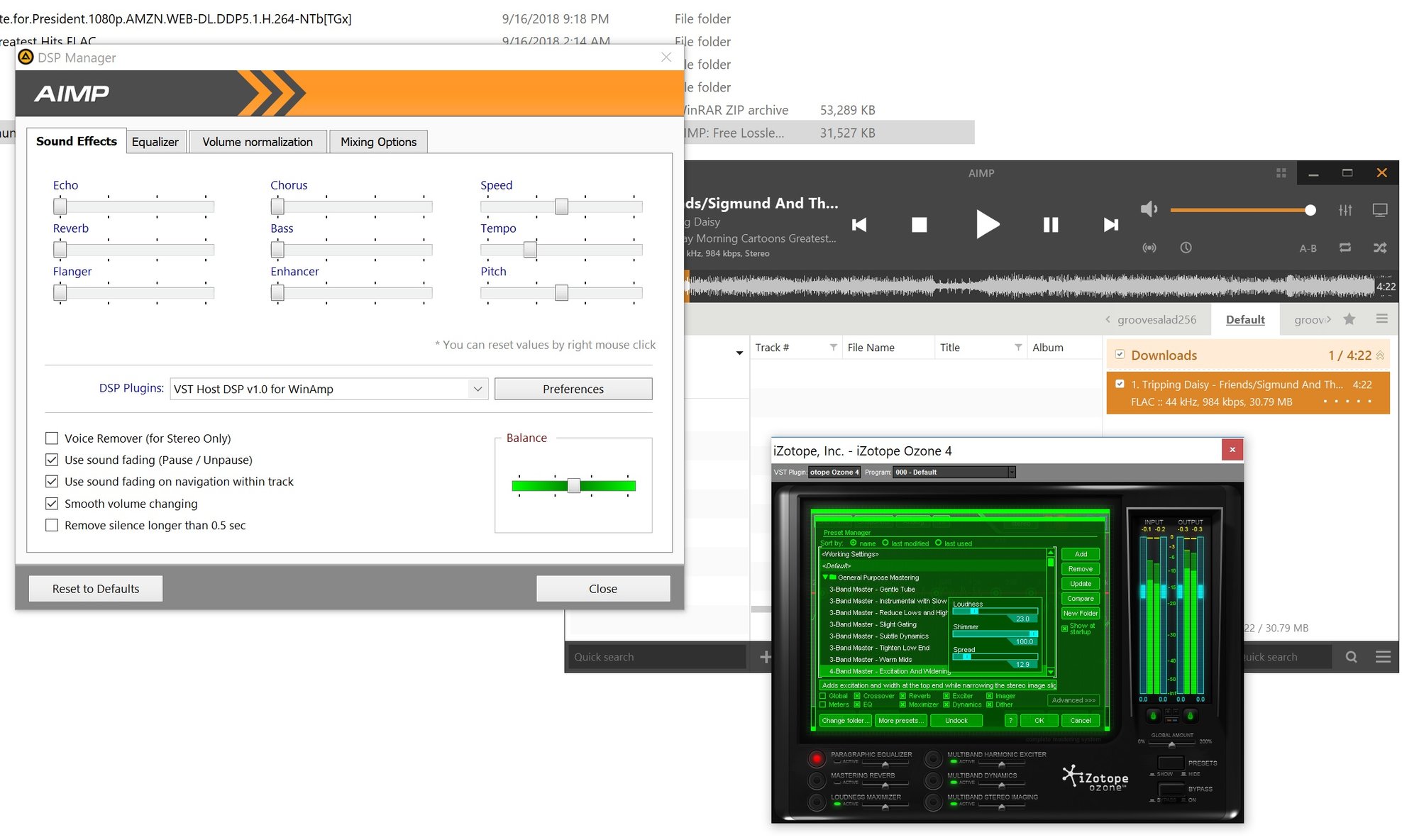Toggle the repeat track icon

click(1345, 248)
